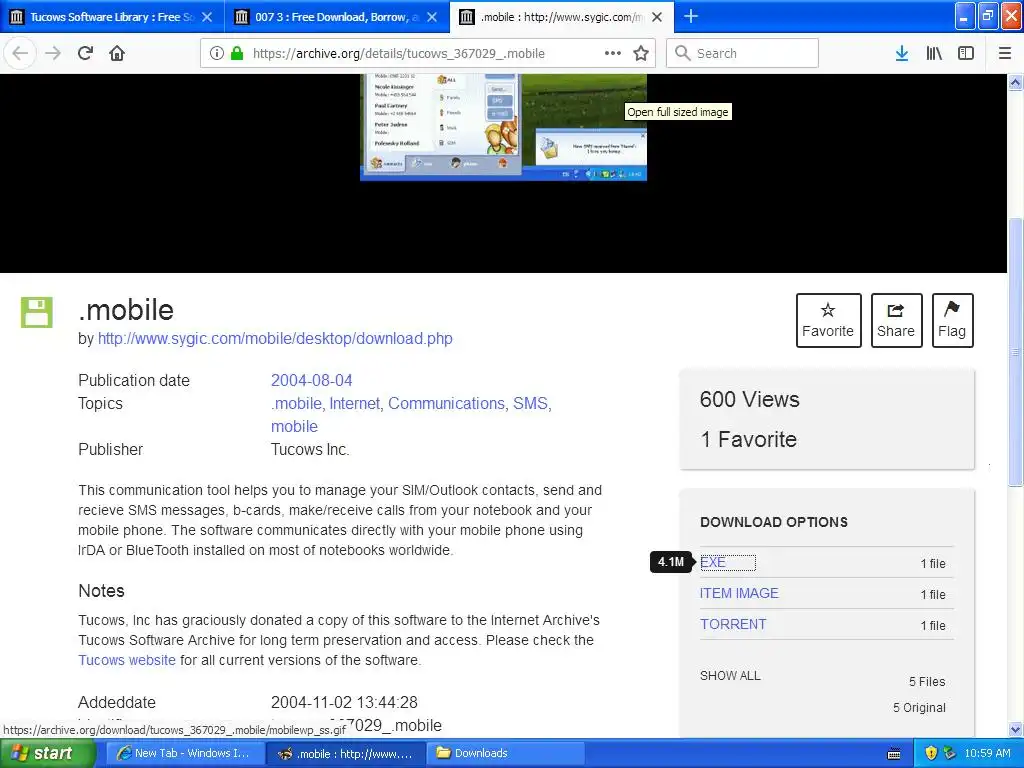This screenshot has height=768, width=1024.
Task: Select the .mobile Firefox taskbar item
Action: (347, 754)
